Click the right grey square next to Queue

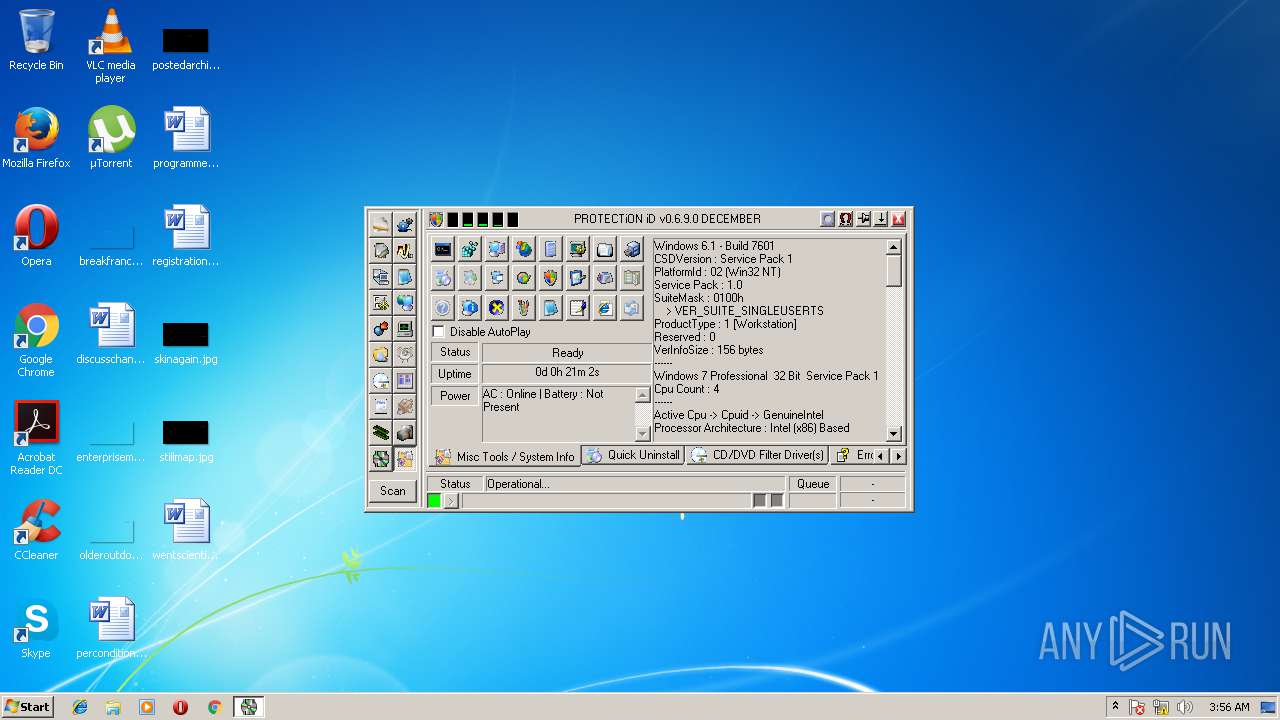point(777,501)
